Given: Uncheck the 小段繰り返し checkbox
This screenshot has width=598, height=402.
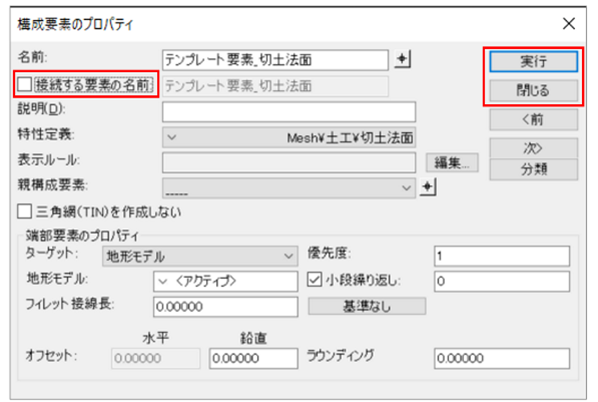Looking at the screenshot, I should coord(315,280).
